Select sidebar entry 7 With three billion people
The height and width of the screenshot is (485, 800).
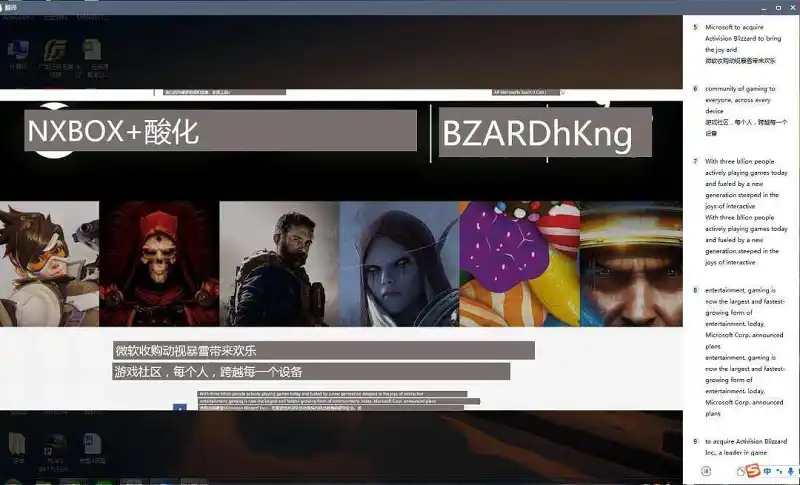(739, 211)
